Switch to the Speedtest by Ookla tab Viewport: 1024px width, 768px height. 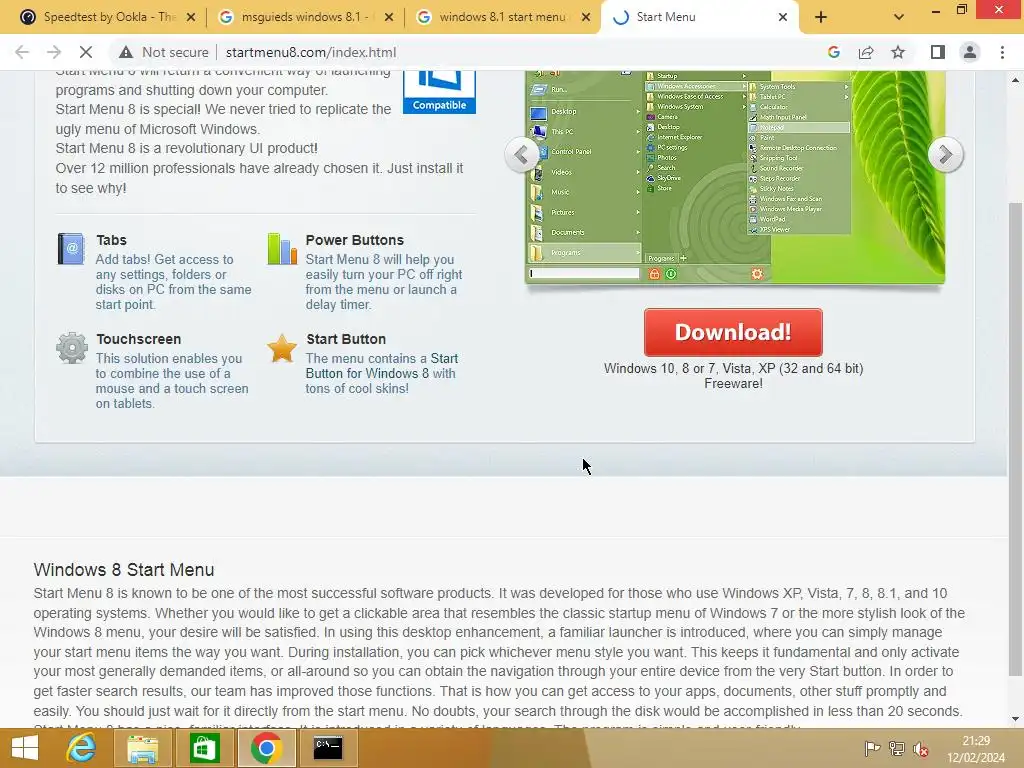click(98, 17)
